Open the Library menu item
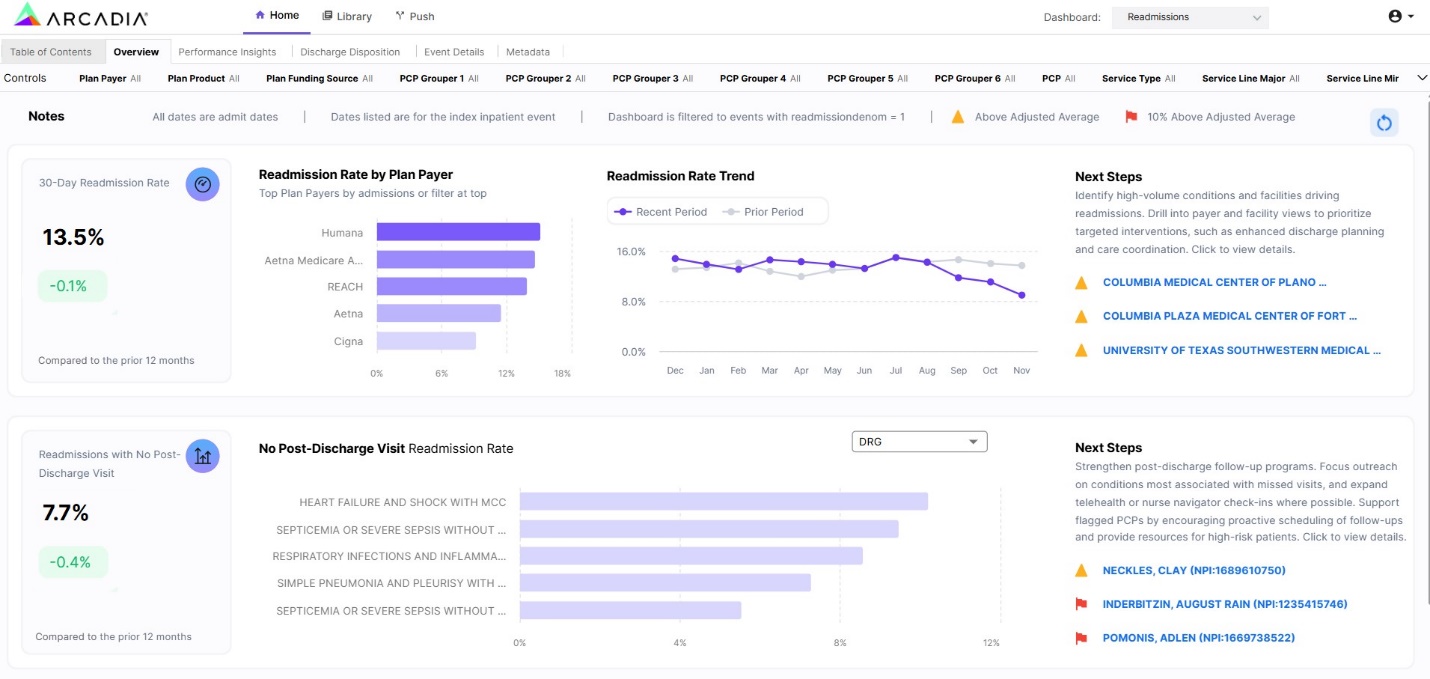1430x679 pixels. [347, 16]
